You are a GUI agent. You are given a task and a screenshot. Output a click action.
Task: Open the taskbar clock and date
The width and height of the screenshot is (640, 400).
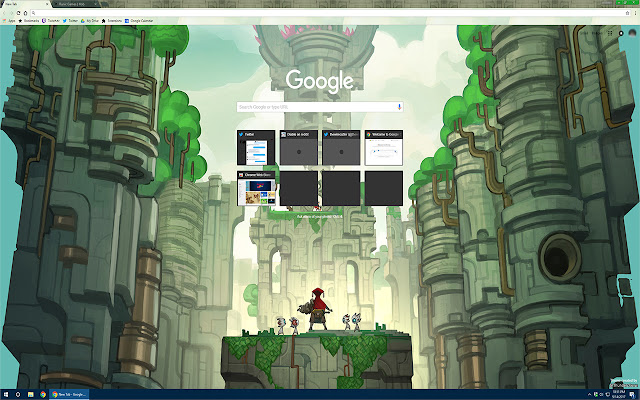click(617, 395)
